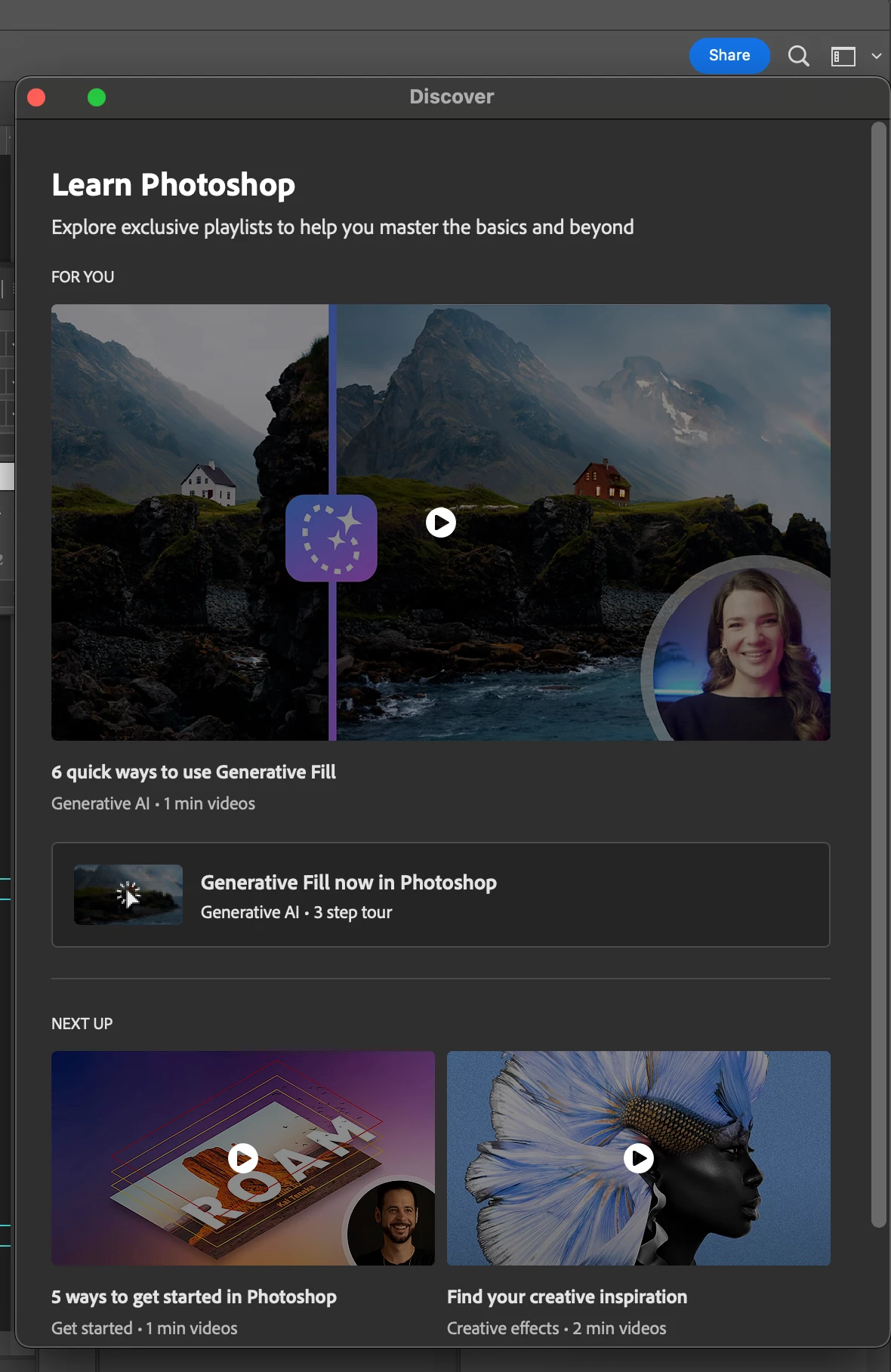Click 'Get started • 1 min videos' text

pyautogui.click(x=144, y=1328)
